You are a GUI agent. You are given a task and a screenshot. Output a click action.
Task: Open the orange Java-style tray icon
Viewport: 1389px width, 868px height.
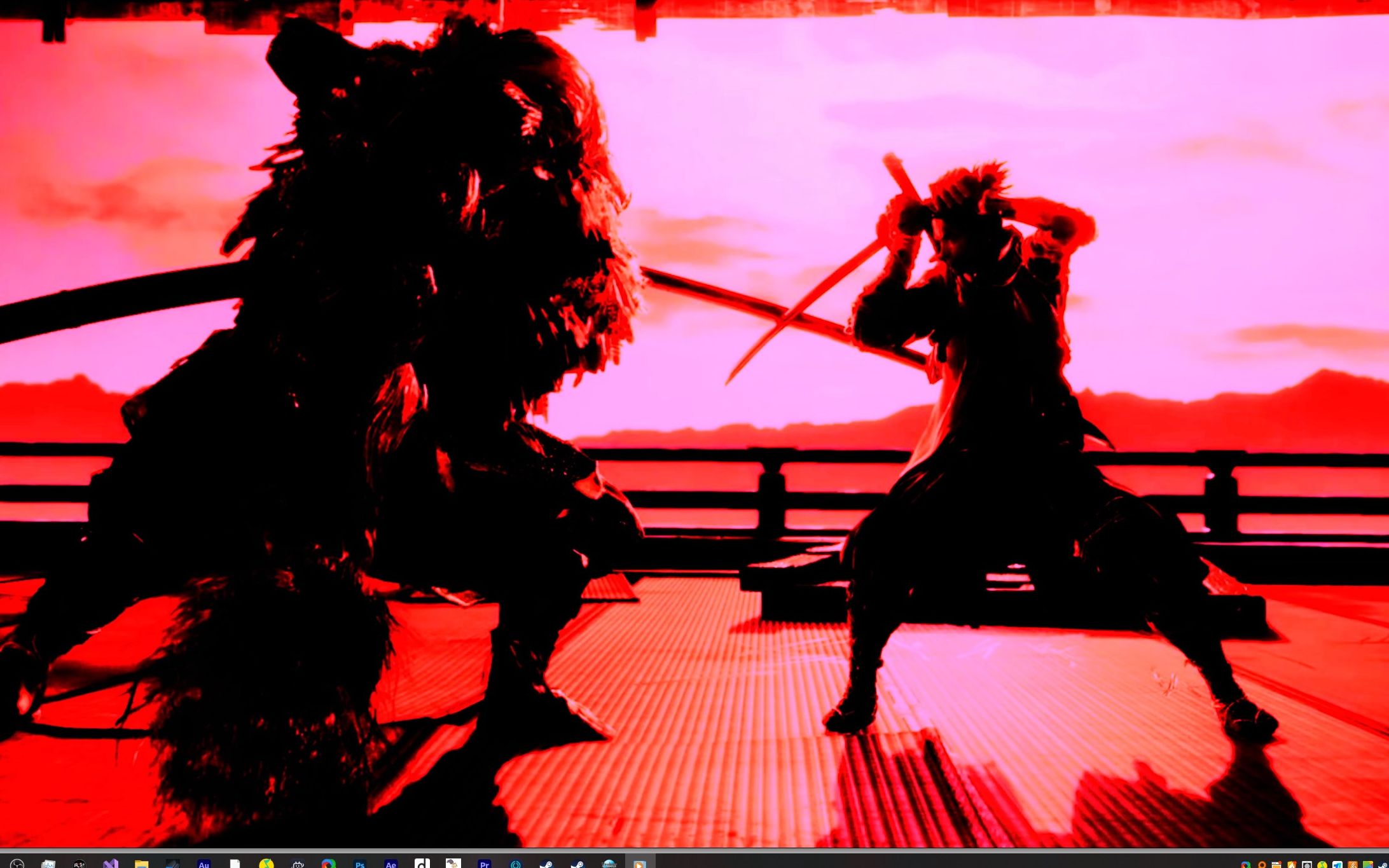click(x=1353, y=865)
